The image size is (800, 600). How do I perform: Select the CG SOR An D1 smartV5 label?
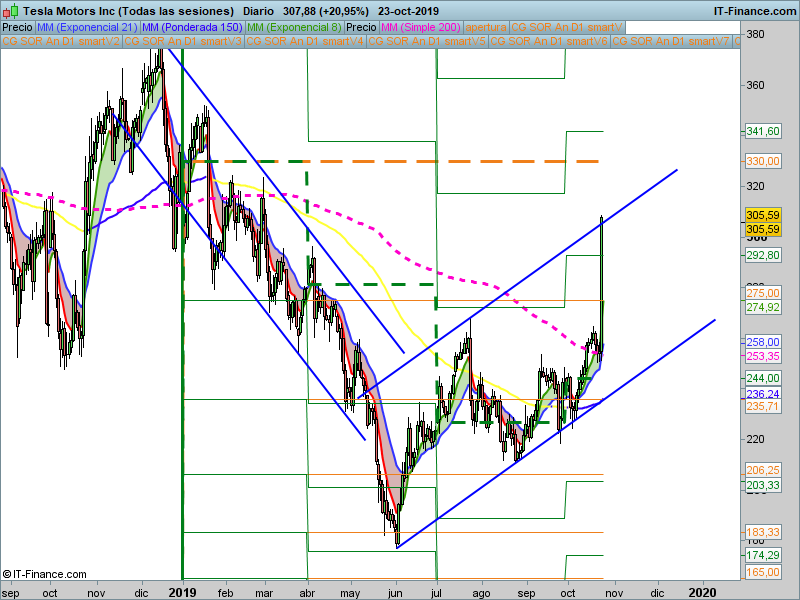427,41
